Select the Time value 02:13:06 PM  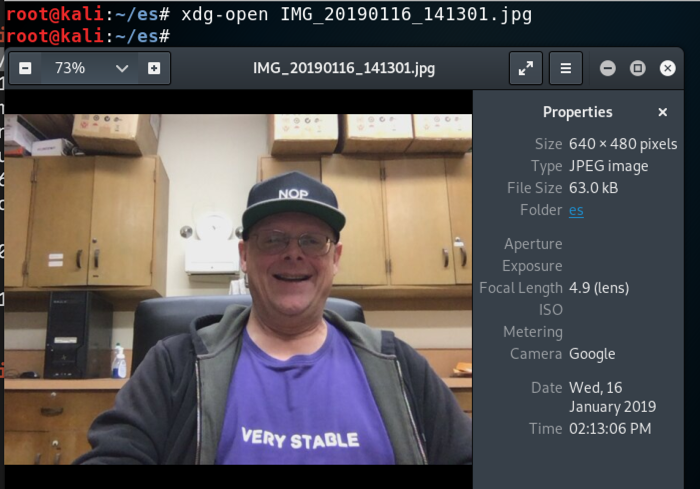pyautogui.click(x=610, y=429)
